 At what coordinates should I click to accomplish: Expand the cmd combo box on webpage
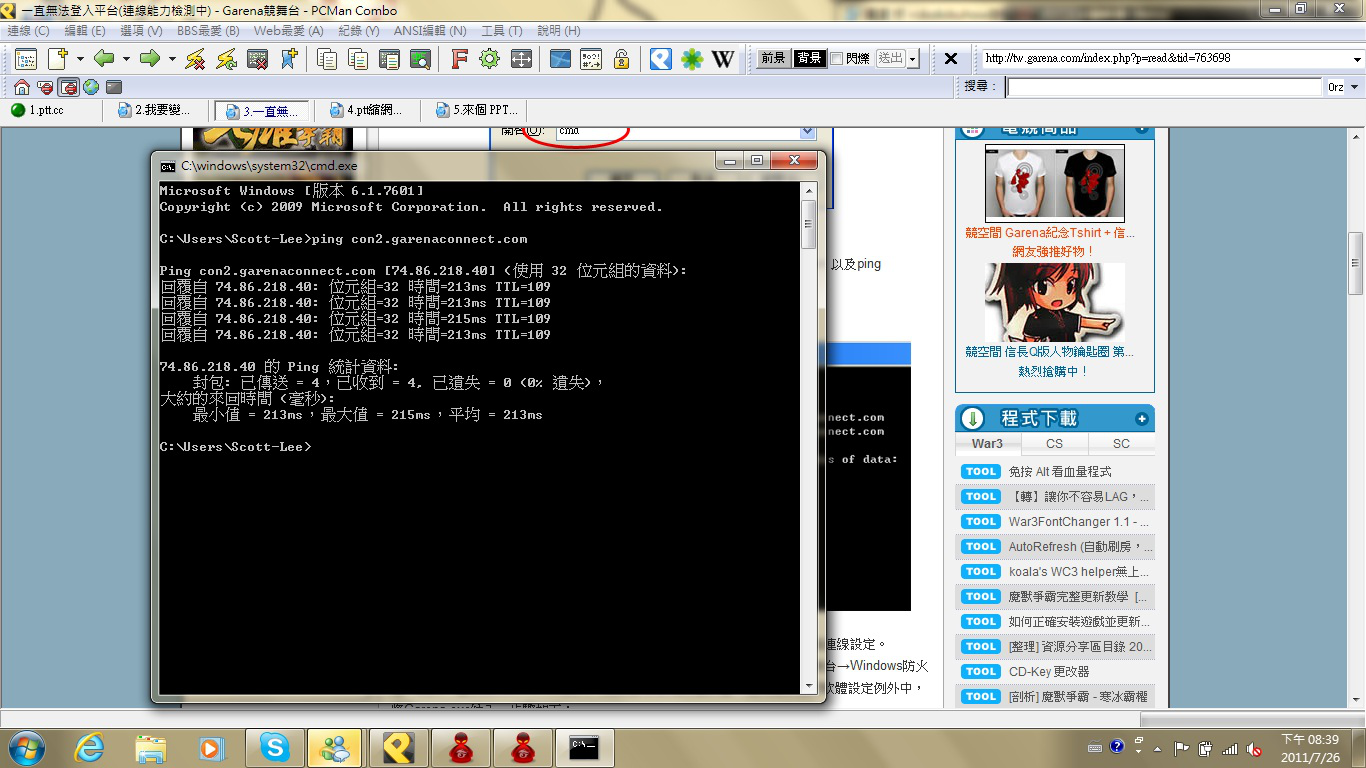(807, 132)
